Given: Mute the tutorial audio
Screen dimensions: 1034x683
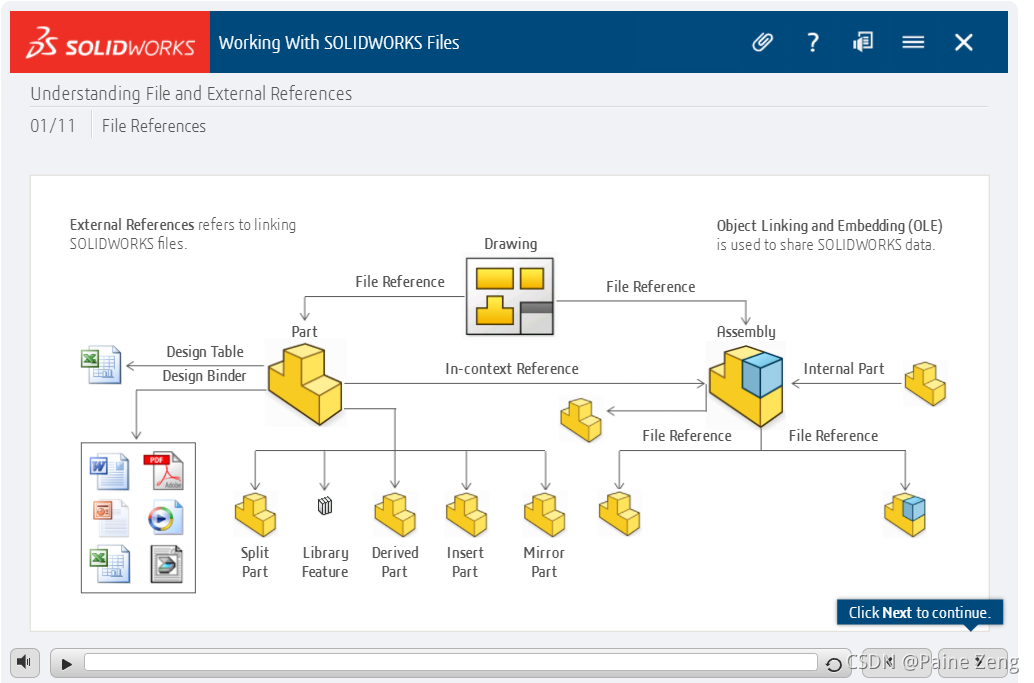Looking at the screenshot, I should (x=25, y=661).
